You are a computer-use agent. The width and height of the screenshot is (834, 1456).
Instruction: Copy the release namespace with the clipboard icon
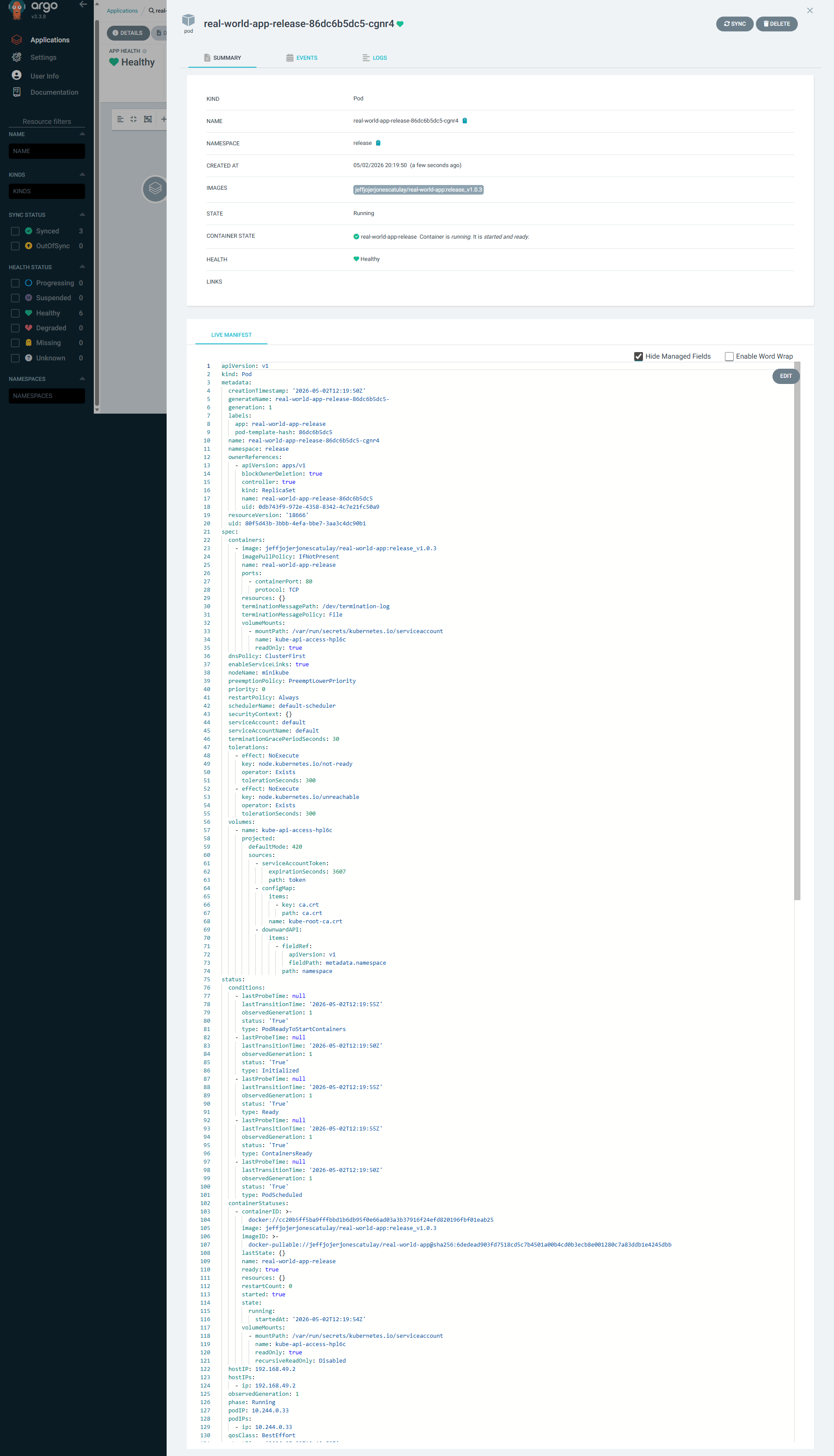click(378, 143)
